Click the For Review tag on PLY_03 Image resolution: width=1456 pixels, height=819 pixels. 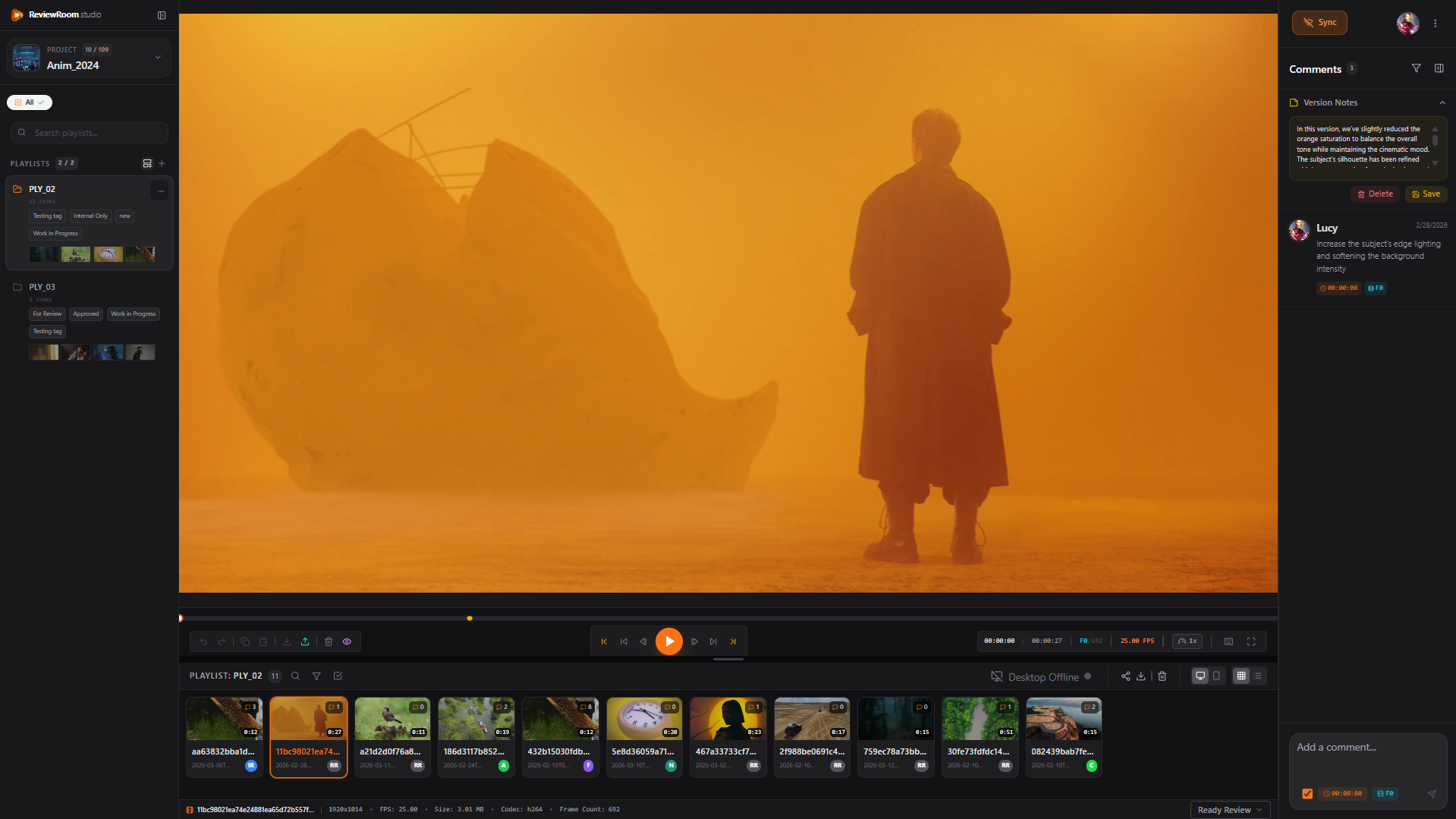47,314
